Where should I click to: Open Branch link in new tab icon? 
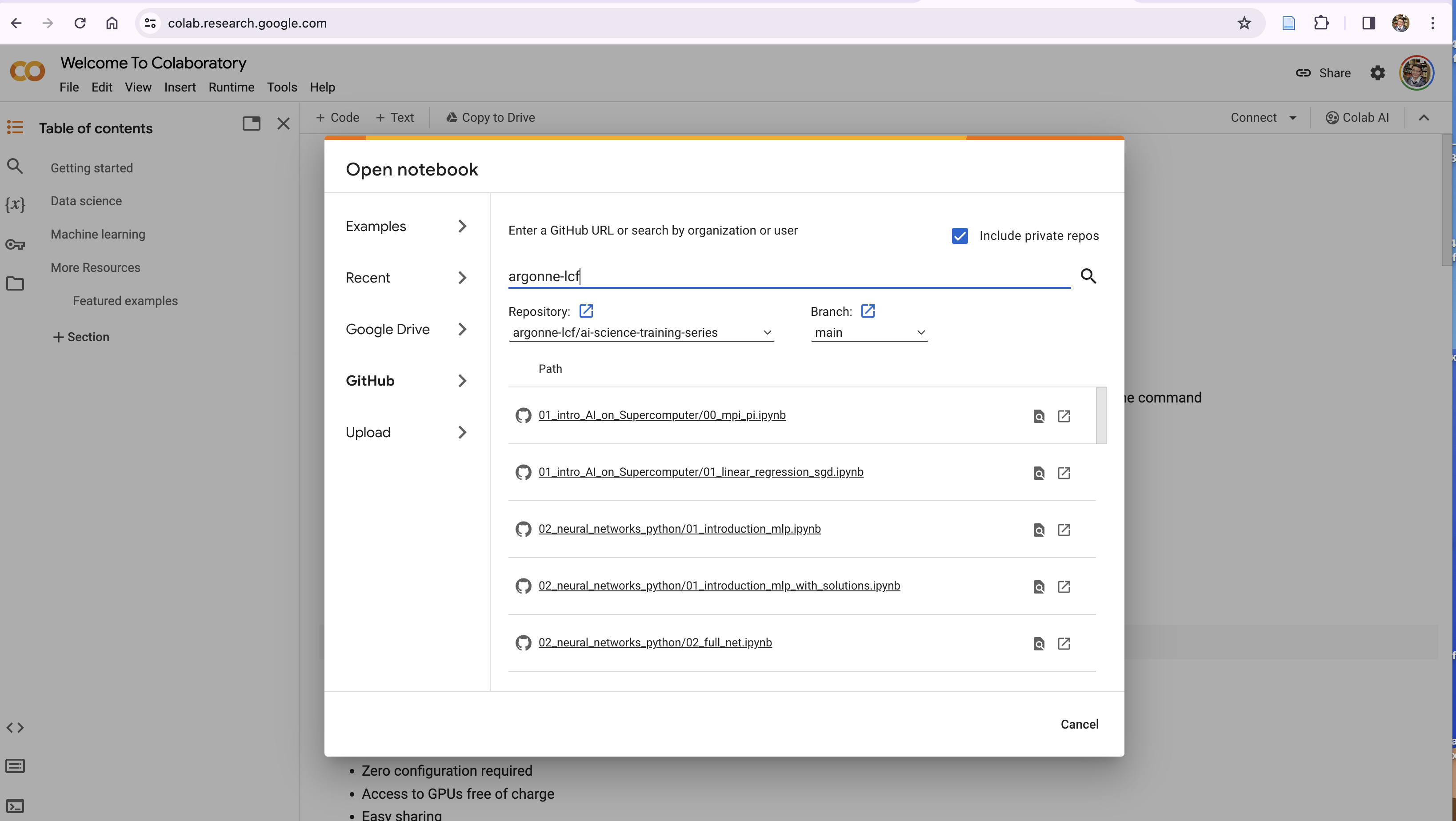[x=868, y=311]
